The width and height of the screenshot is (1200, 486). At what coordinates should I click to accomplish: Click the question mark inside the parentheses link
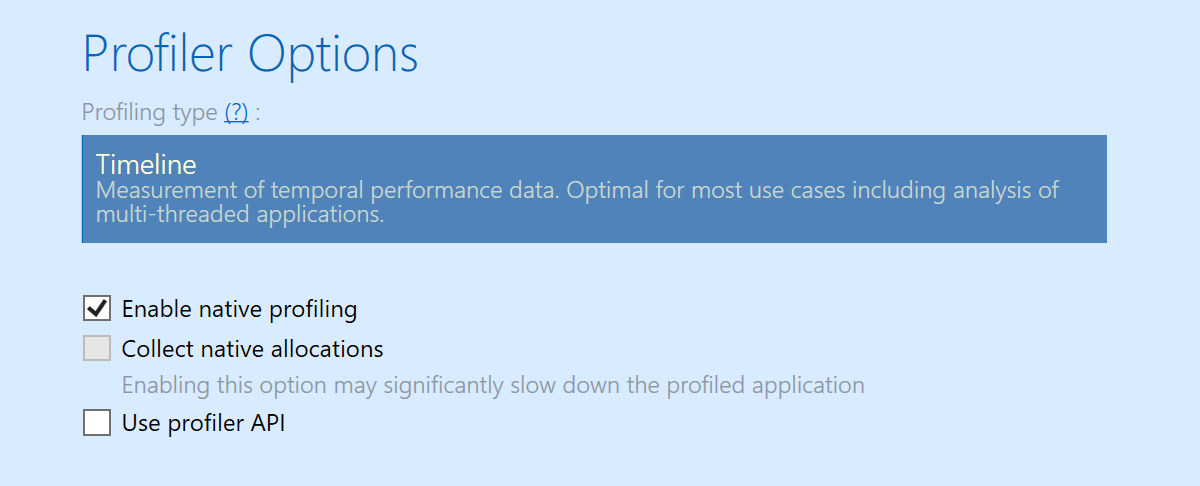[x=236, y=112]
